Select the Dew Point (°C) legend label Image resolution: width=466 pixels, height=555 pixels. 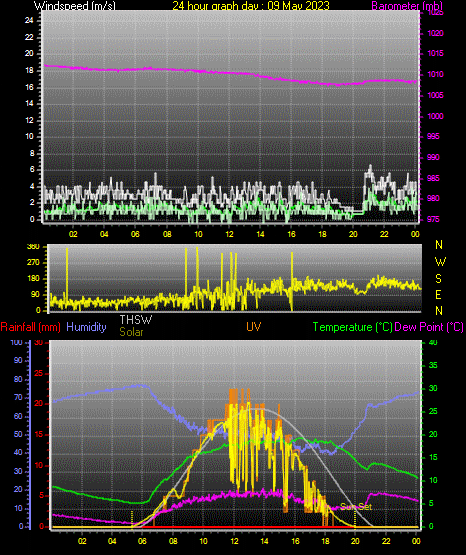[429, 327]
